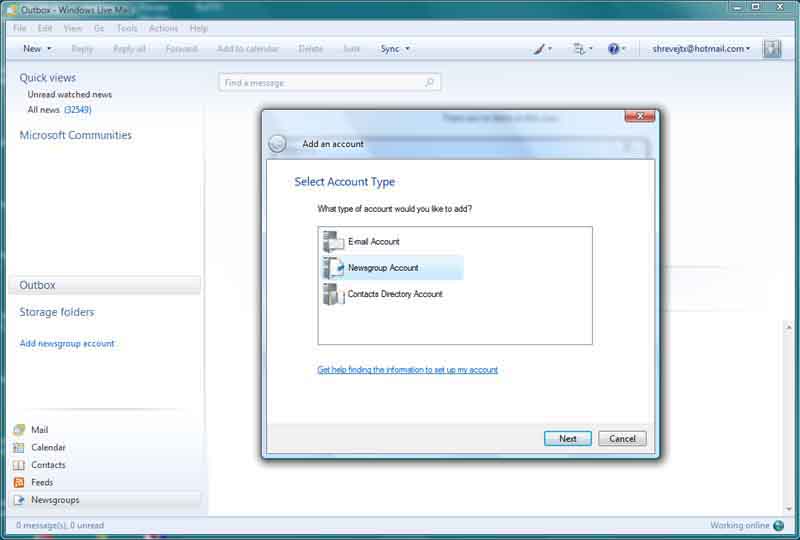Open the Go menu

[x=99, y=28]
